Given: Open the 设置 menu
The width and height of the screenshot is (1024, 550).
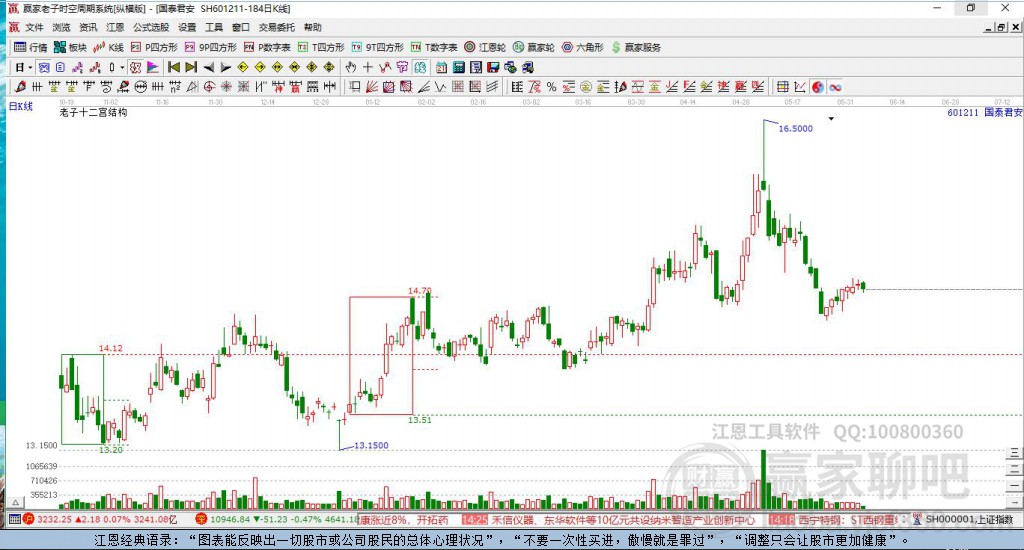Looking at the screenshot, I should 187,27.
